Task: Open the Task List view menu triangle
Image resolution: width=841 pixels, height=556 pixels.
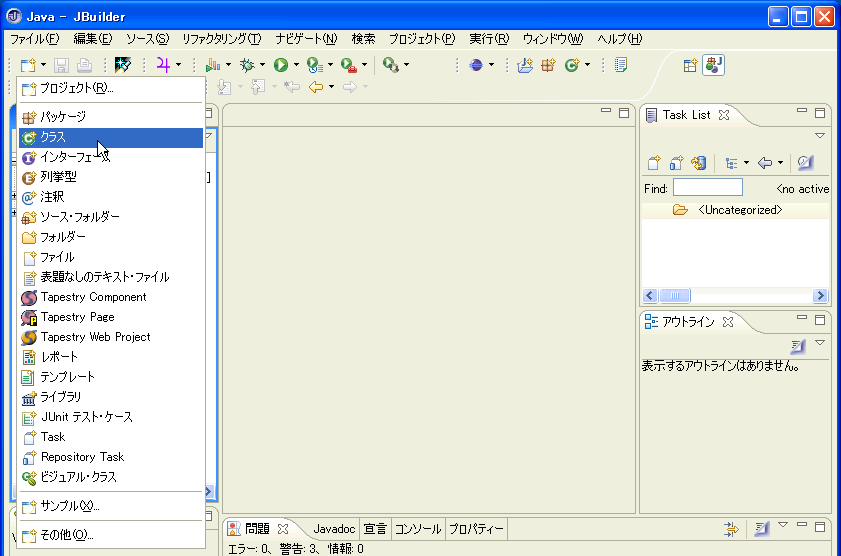Action: pyautogui.click(x=820, y=135)
